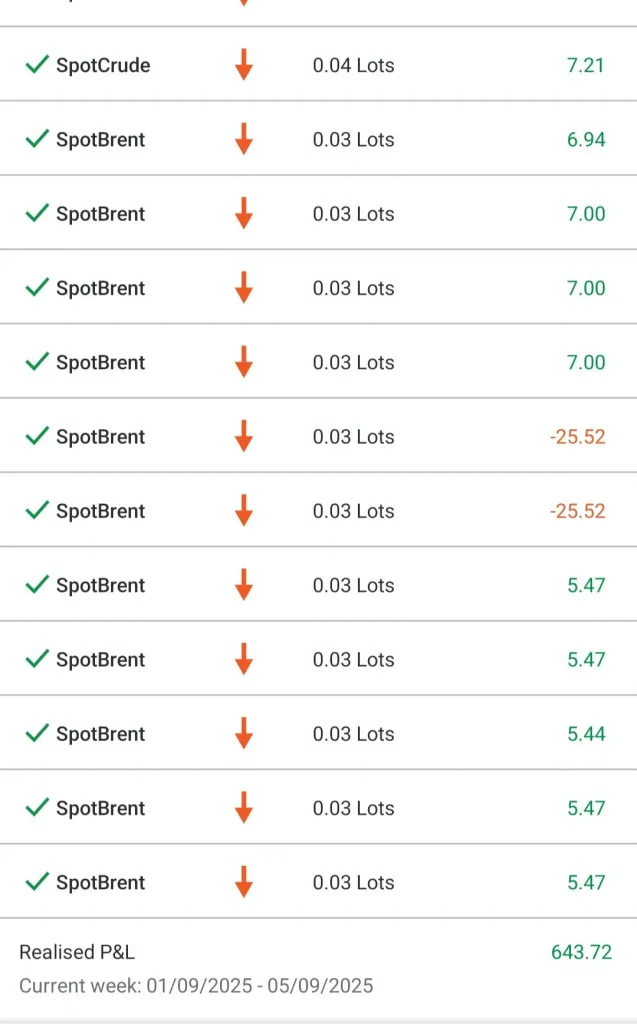This screenshot has height=1024, width=637.
Task: Tap the 5.44 profit amount
Action: click(585, 734)
